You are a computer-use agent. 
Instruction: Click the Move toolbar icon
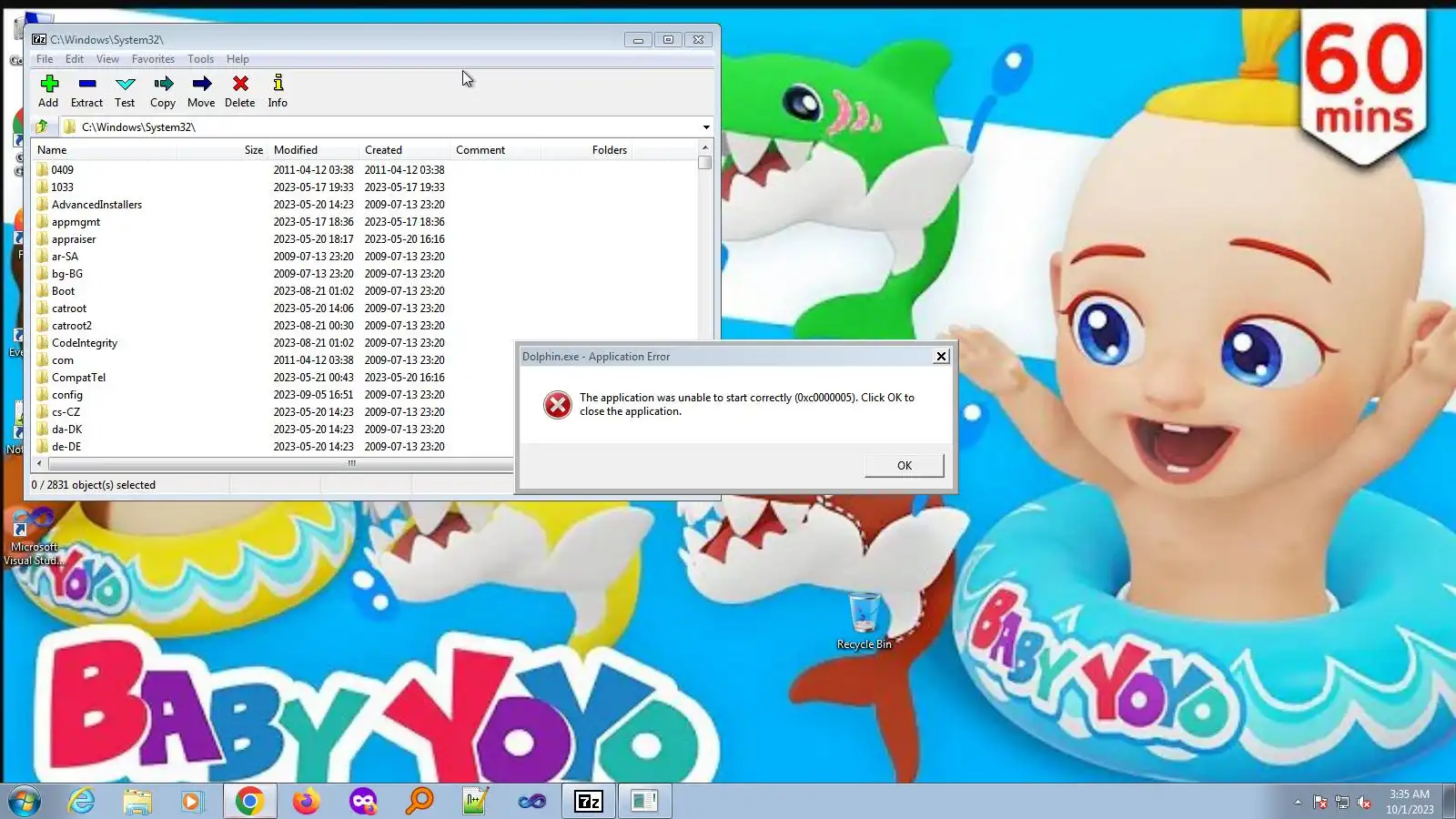[x=201, y=84]
